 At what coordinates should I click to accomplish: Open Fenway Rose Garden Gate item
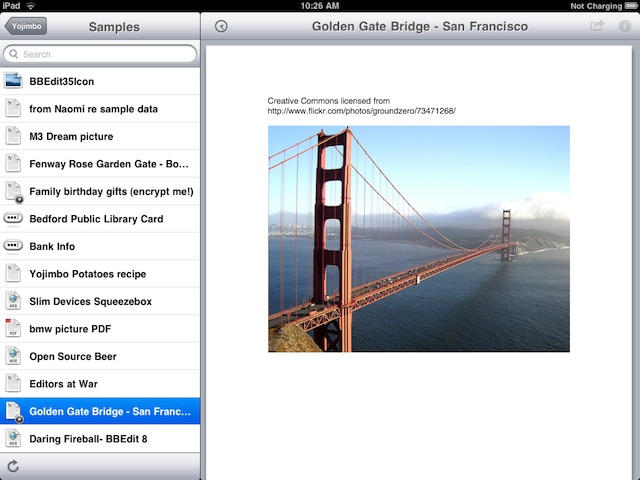109,164
